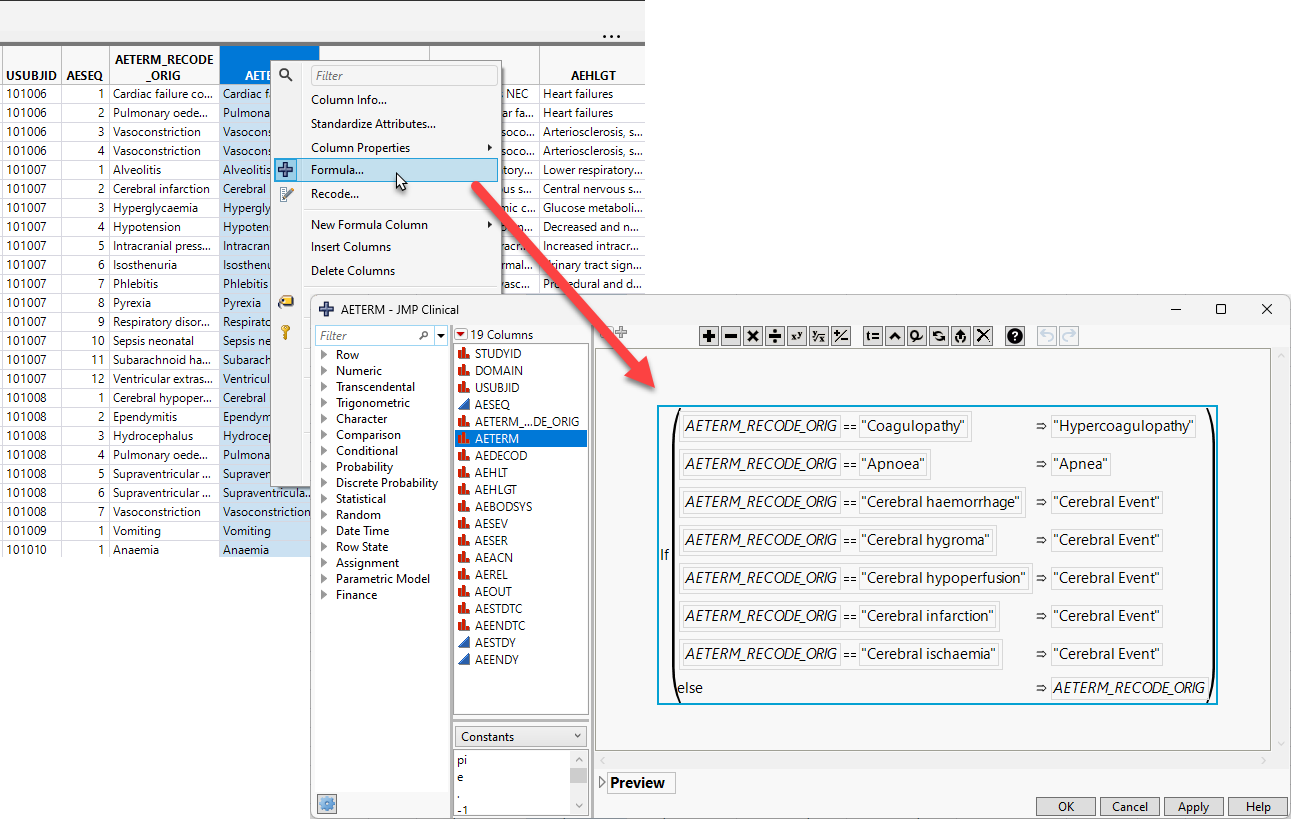Click the change sign (+/-) button
Viewport: 1291px width, 819px height.
(x=841, y=336)
